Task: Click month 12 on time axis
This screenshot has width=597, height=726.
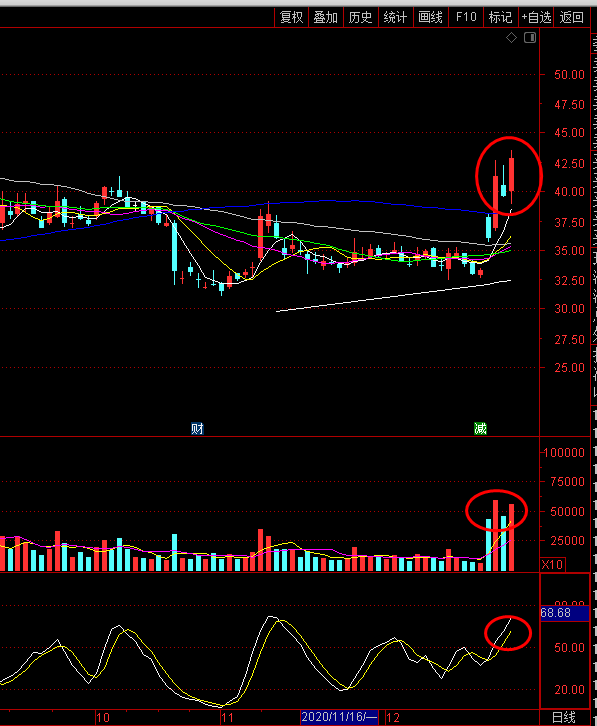Action: [x=393, y=718]
